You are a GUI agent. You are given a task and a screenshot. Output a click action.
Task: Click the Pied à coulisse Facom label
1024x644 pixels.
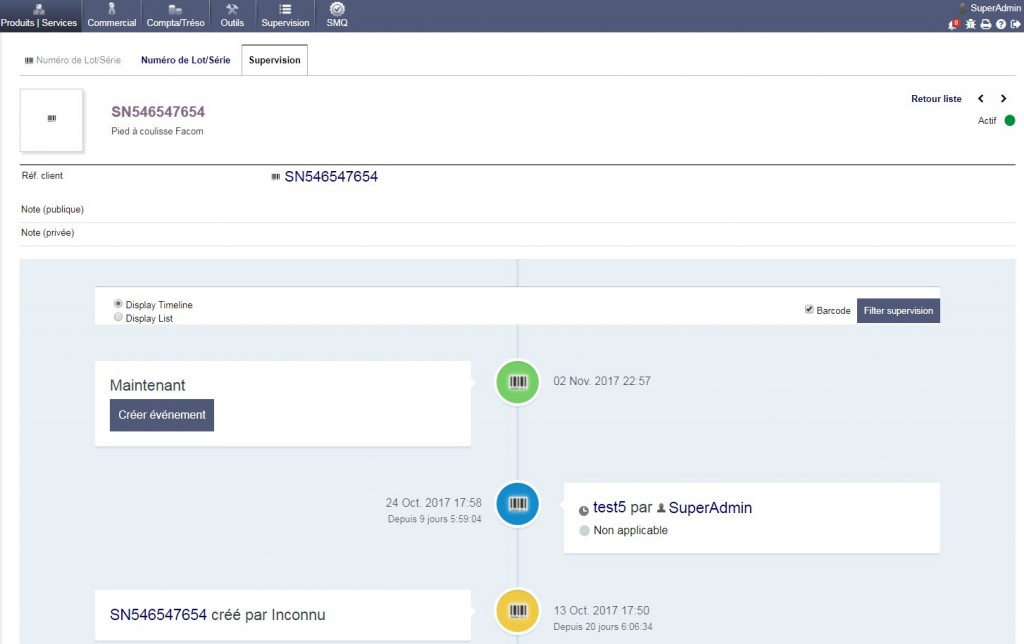[x=157, y=131]
